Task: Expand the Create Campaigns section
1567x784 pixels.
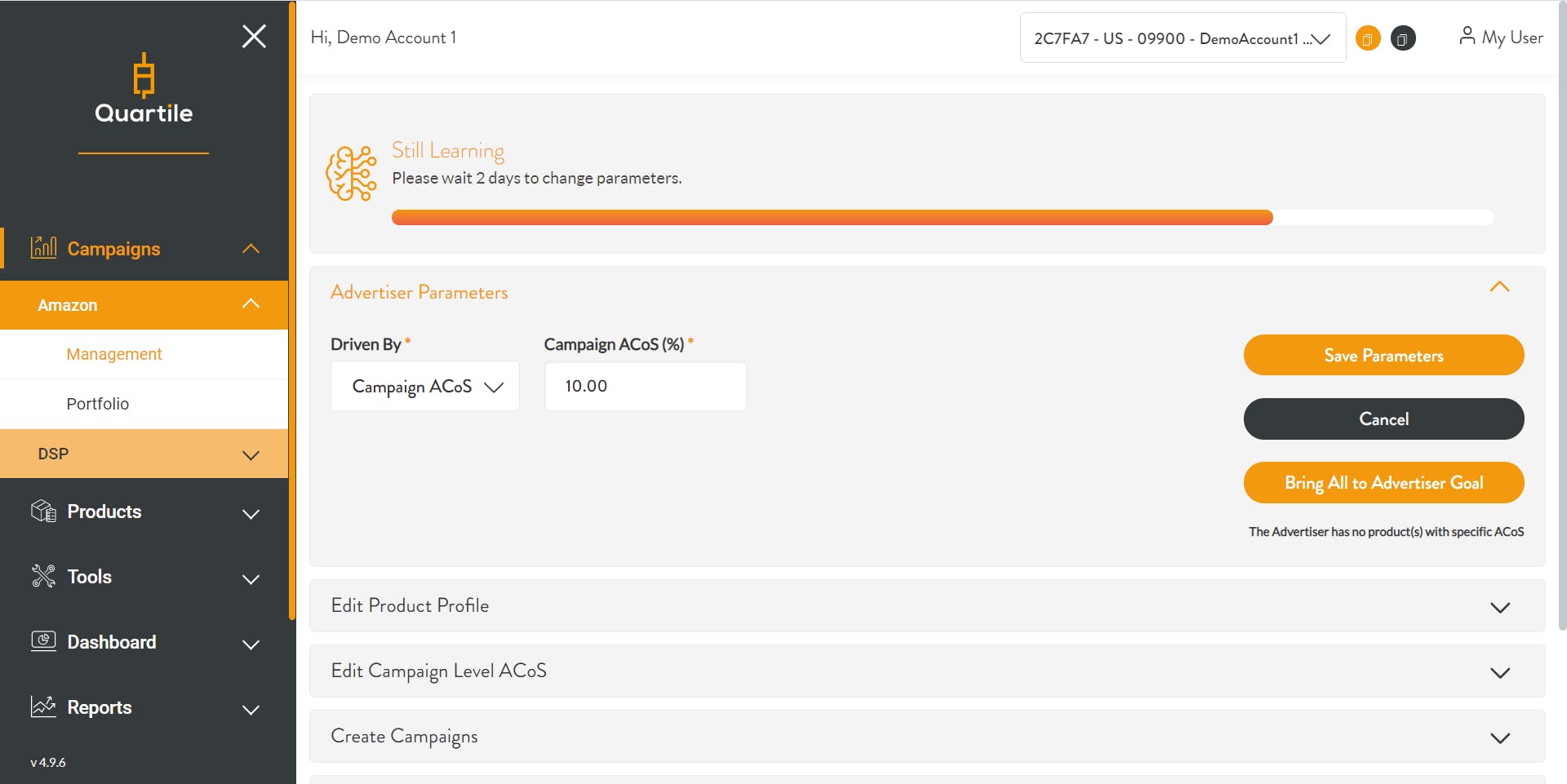Action: click(x=1500, y=738)
